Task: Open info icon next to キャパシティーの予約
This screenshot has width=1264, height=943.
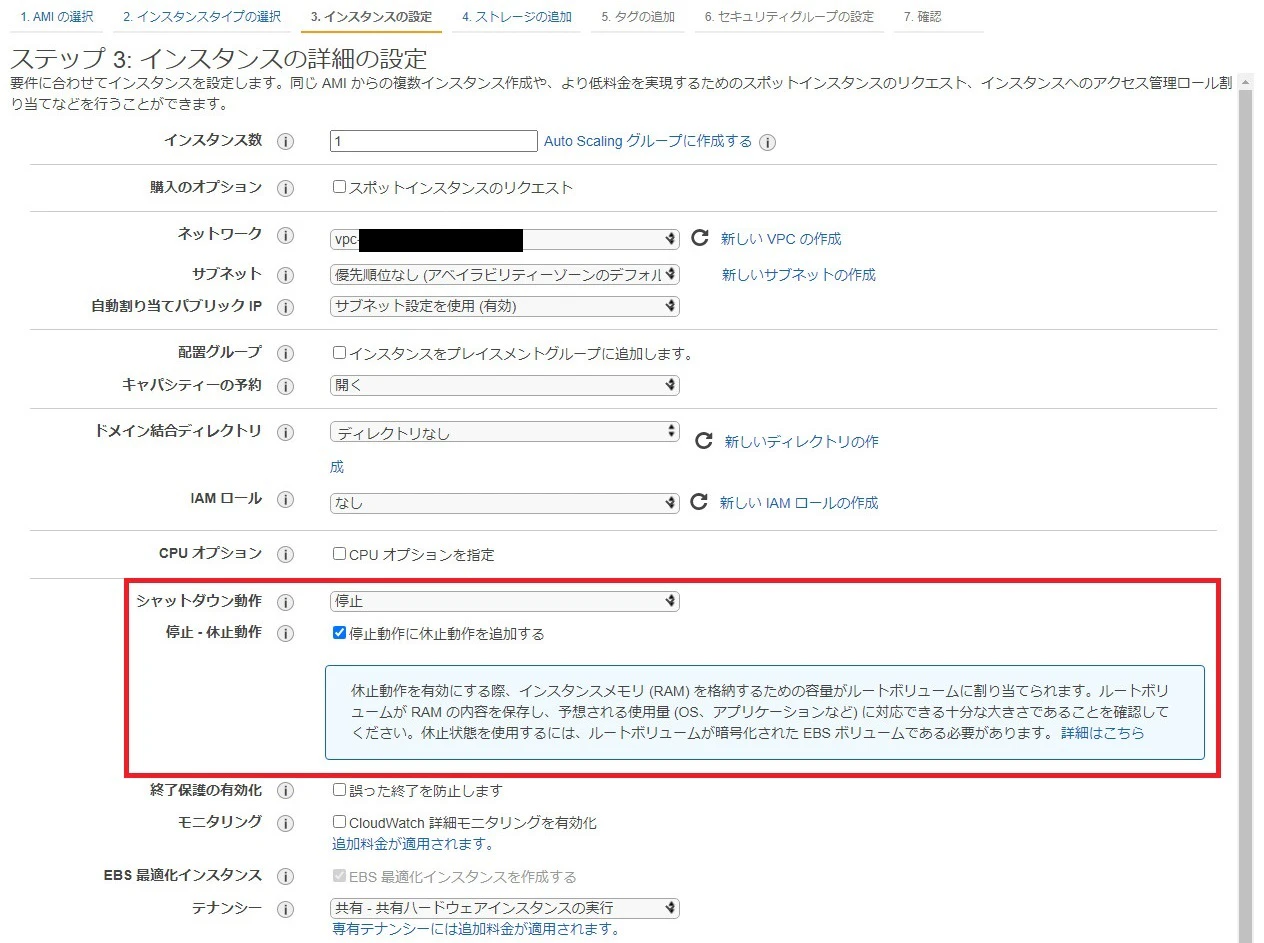Action: coord(285,386)
